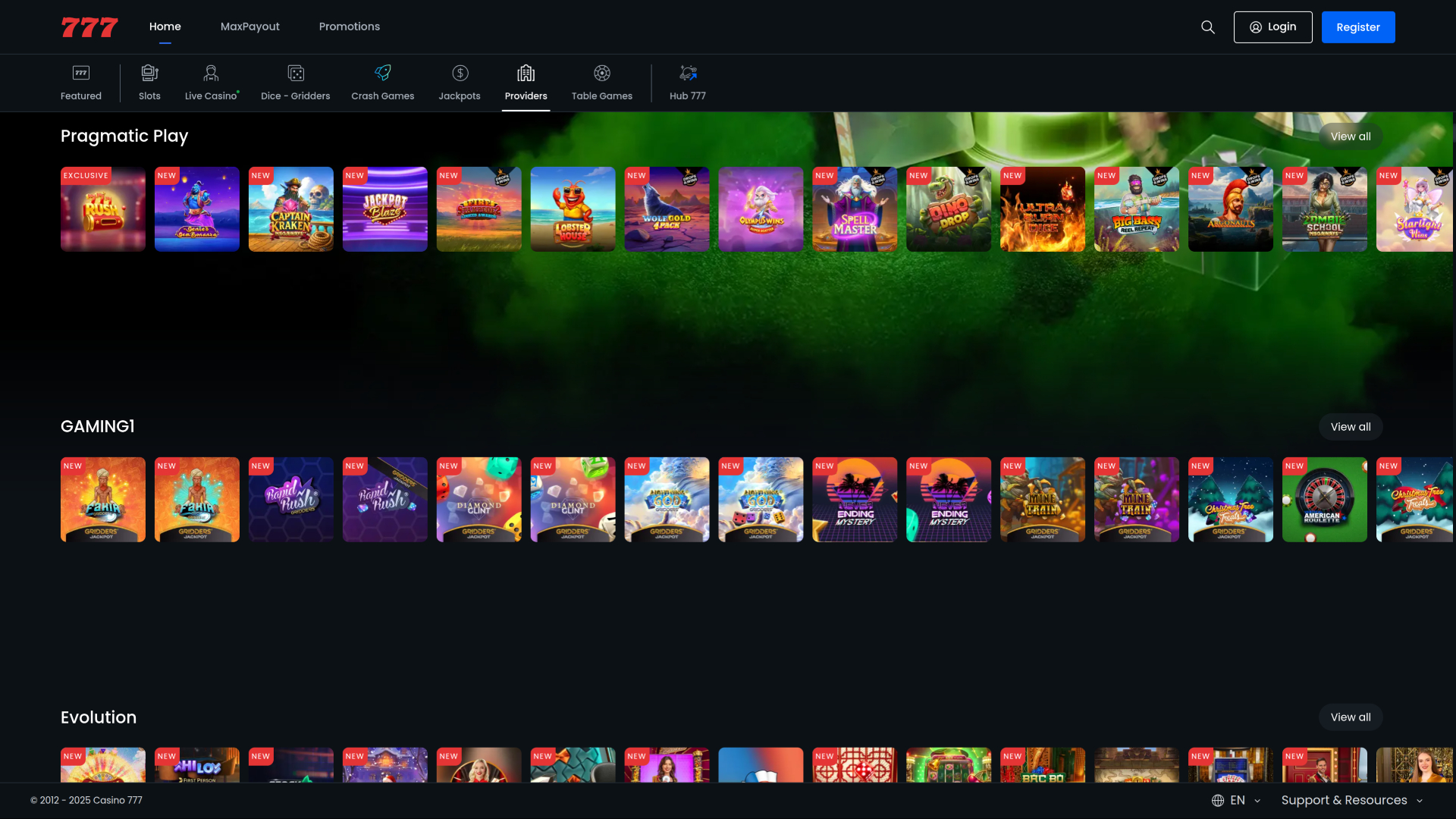Open the Crash Games rocket icon
Image resolution: width=1456 pixels, height=819 pixels.
tap(383, 73)
